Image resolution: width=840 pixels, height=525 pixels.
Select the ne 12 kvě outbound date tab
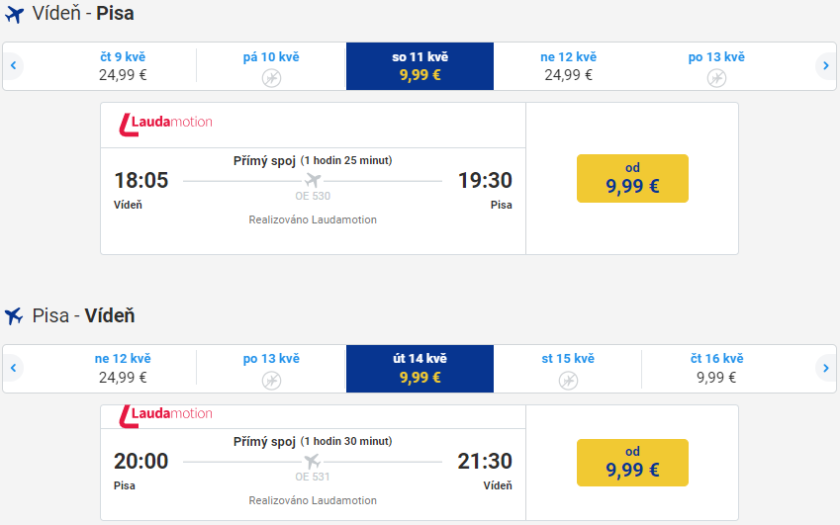coord(568,66)
